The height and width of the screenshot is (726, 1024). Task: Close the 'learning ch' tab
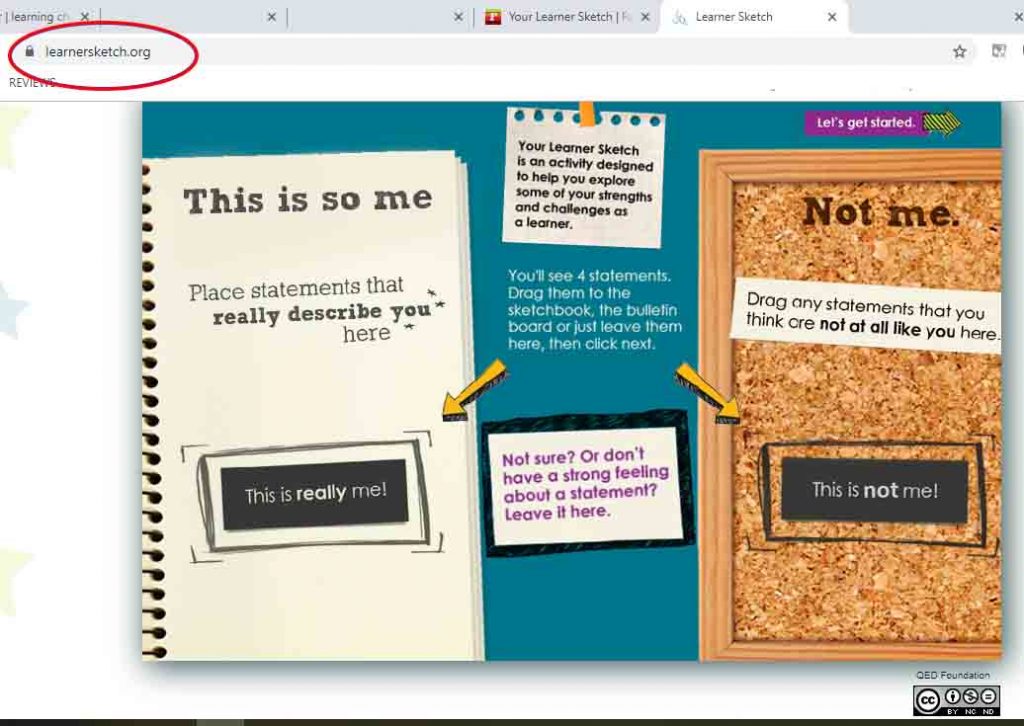[x=85, y=17]
